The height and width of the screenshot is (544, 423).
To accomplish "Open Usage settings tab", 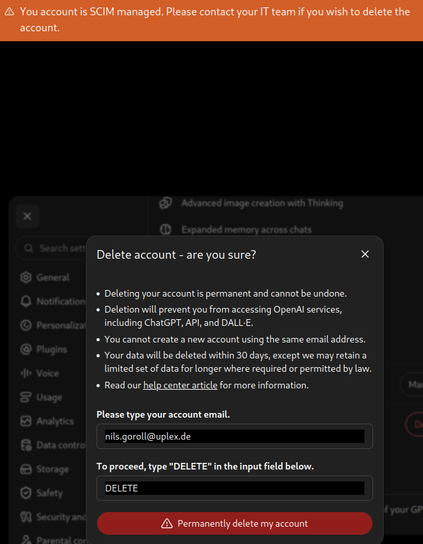I will (x=41, y=397).
